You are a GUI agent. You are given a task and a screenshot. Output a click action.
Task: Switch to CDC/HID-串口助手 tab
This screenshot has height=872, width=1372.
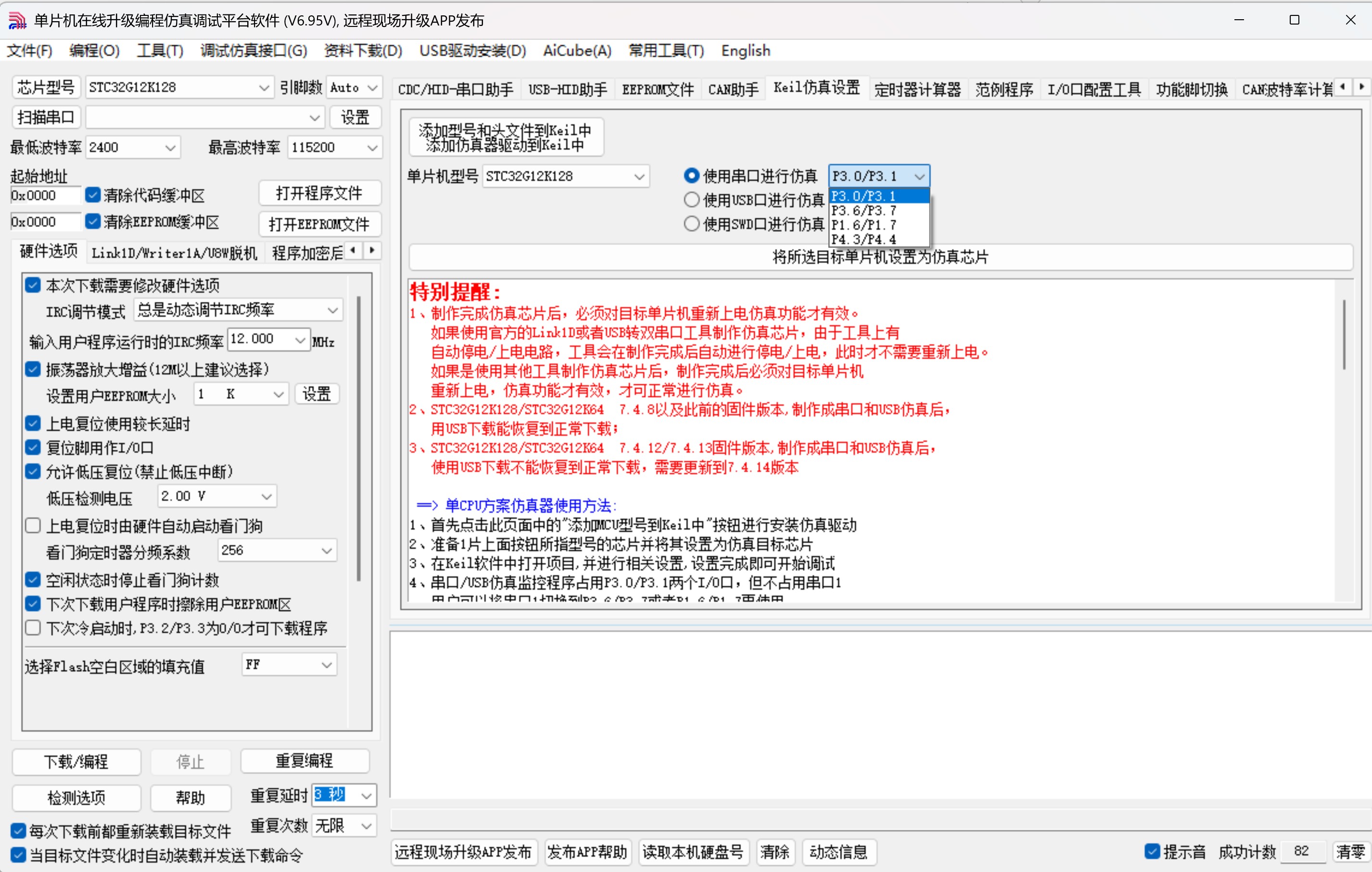[x=456, y=89]
